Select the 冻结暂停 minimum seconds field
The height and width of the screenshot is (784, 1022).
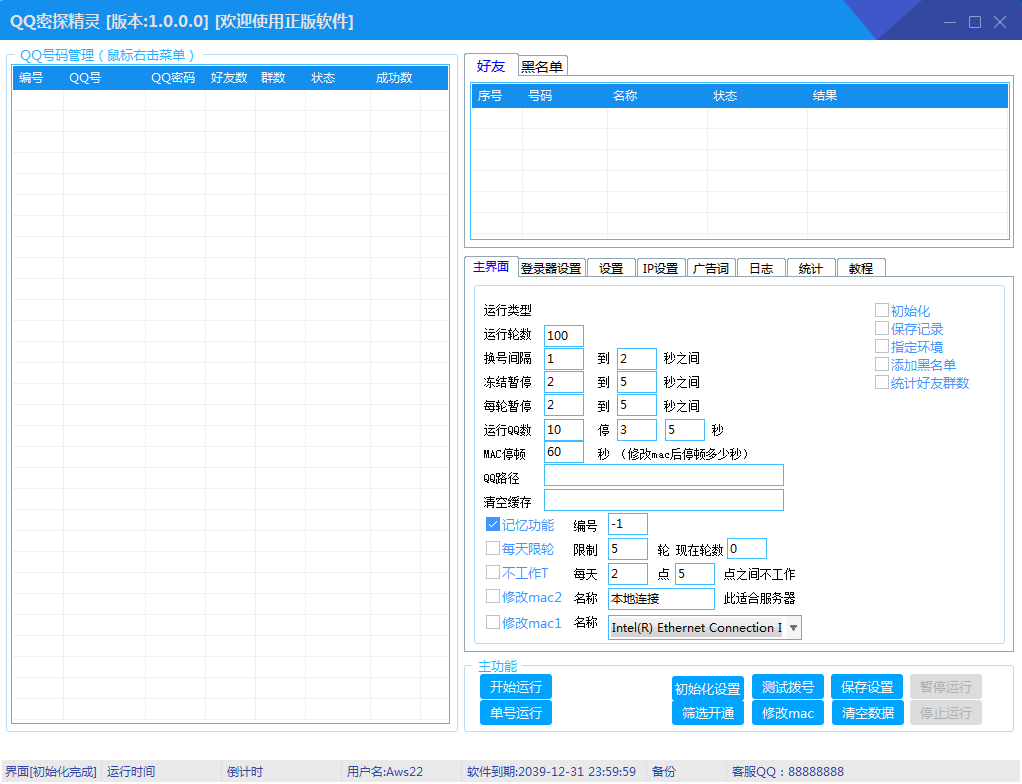coord(564,382)
